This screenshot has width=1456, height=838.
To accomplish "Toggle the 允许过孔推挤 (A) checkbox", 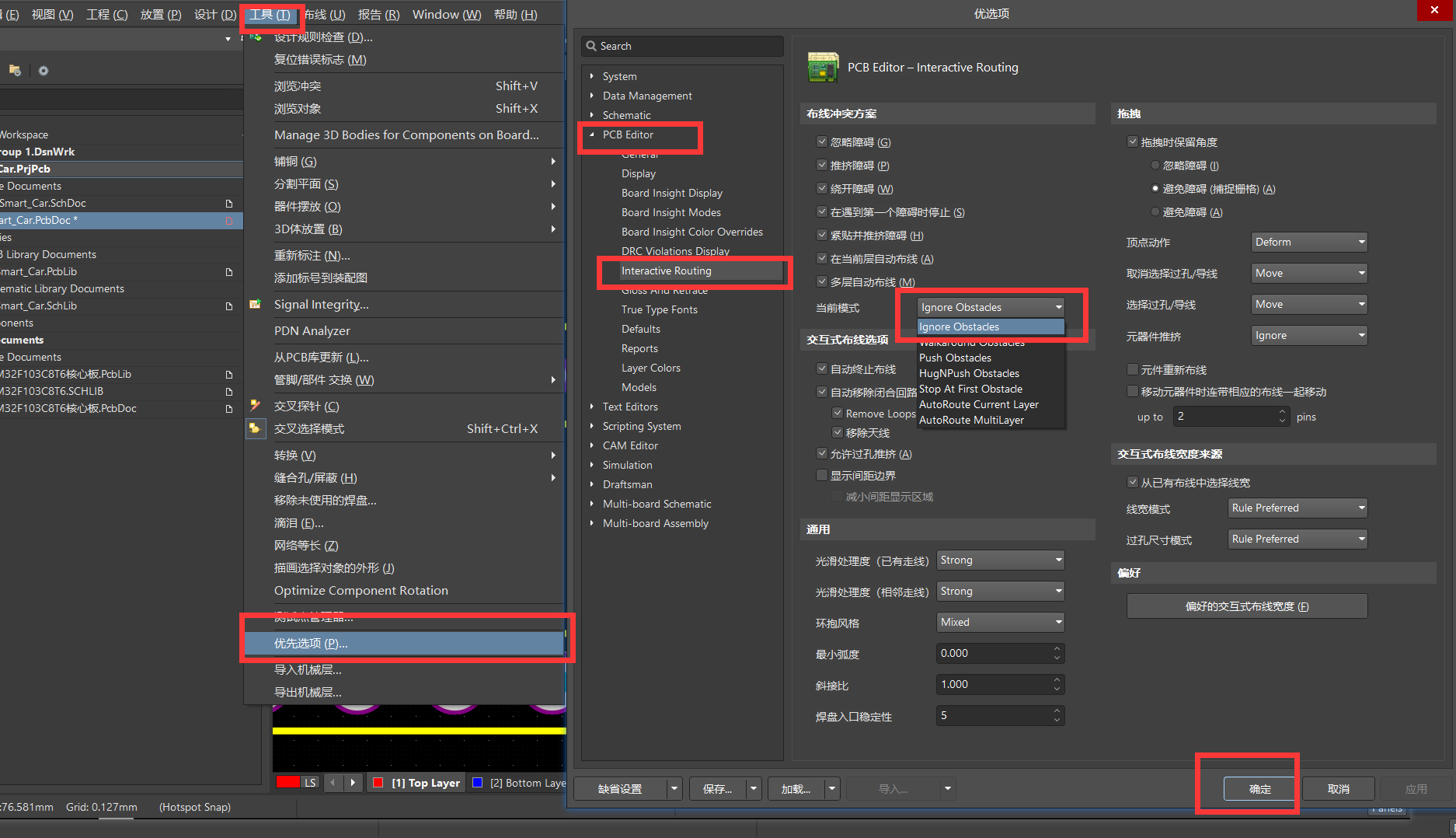I will tap(822, 453).
